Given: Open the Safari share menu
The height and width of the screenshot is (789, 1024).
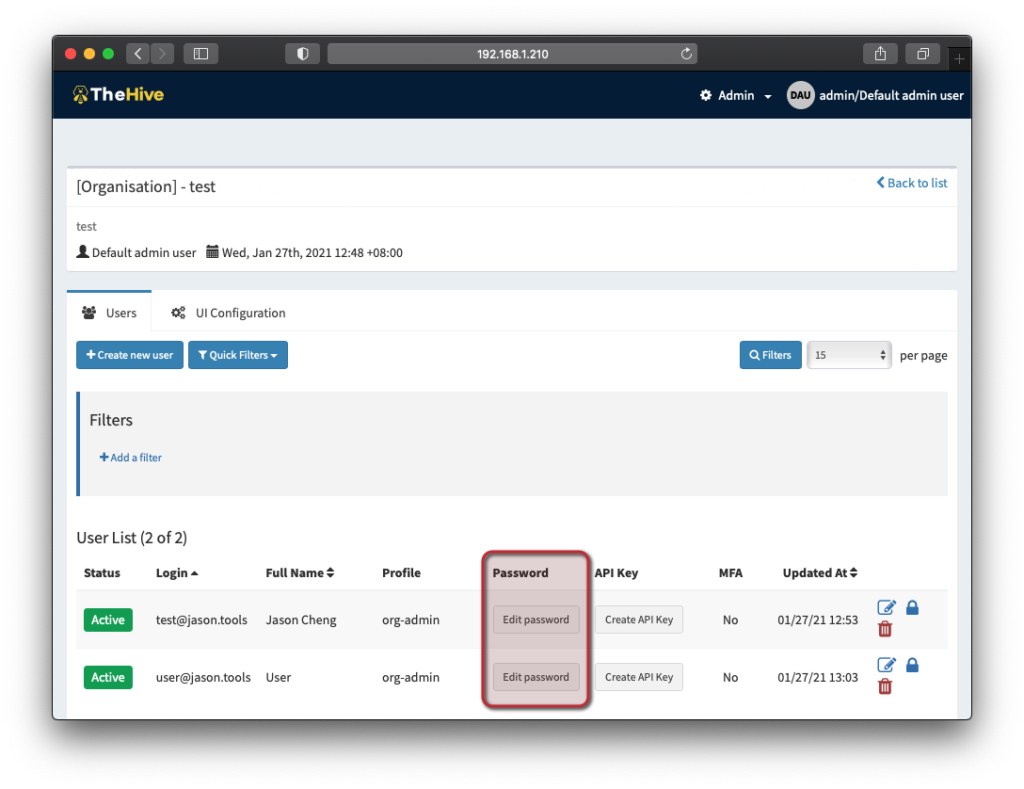Looking at the screenshot, I should [x=880, y=54].
